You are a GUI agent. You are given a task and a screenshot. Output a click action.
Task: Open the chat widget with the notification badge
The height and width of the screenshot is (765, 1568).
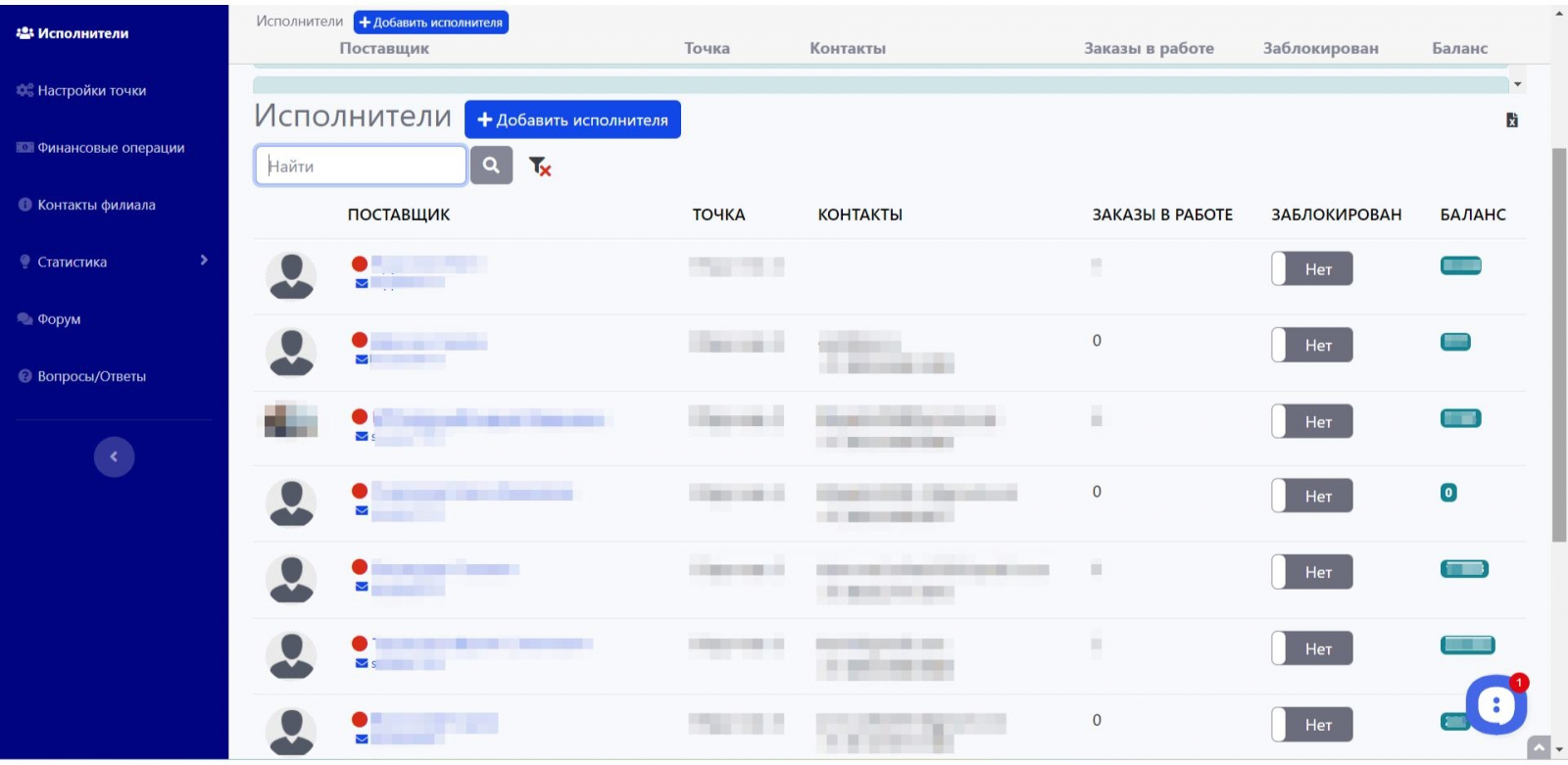point(1495,704)
